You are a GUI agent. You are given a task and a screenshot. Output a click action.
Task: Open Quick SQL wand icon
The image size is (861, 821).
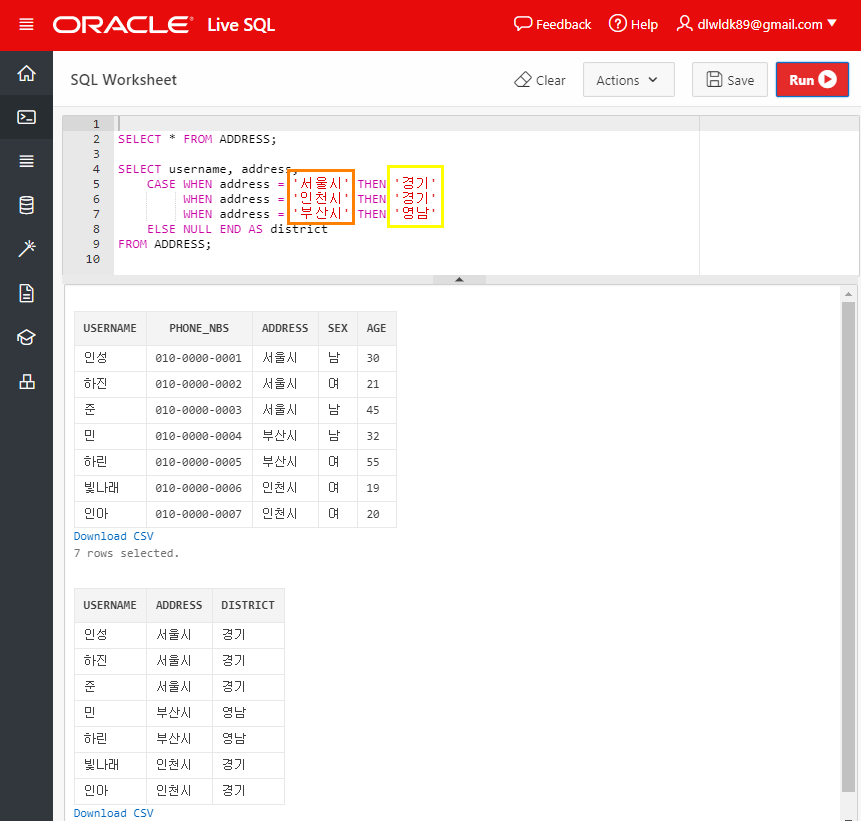point(26,249)
